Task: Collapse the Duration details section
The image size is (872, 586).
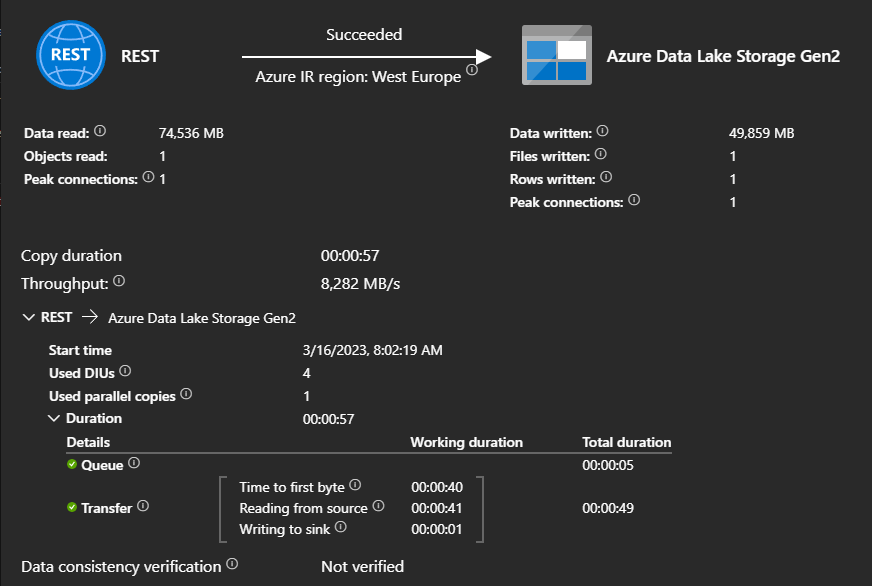Action: [x=54, y=418]
